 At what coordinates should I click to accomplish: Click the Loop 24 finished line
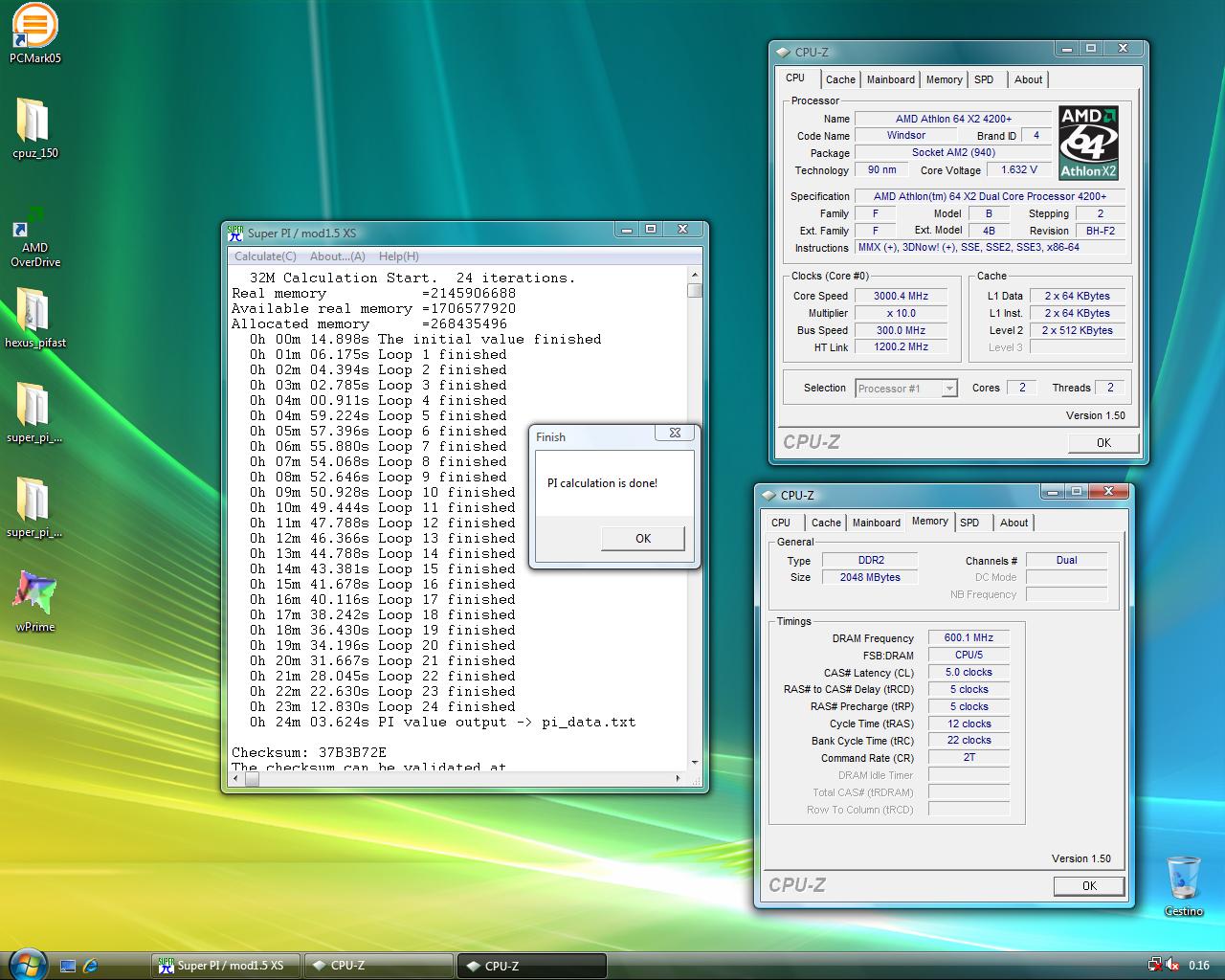point(383,706)
